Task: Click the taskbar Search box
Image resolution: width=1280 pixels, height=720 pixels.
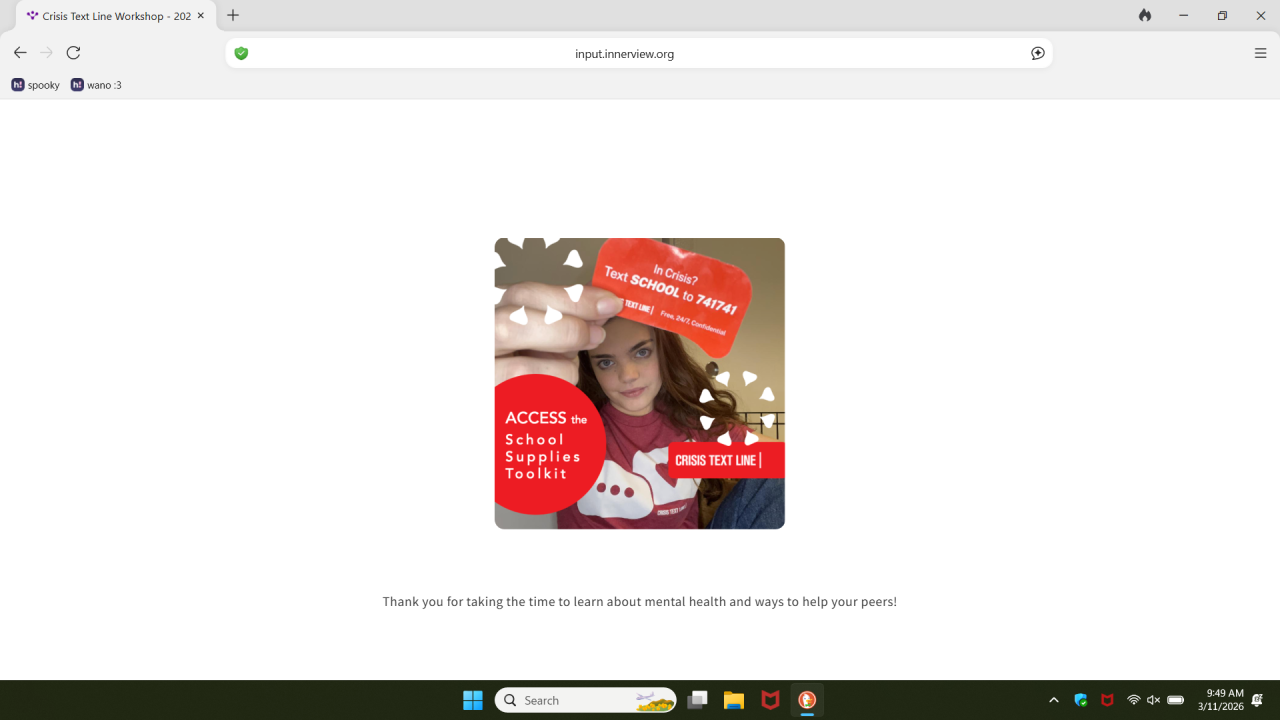Action: tap(586, 700)
